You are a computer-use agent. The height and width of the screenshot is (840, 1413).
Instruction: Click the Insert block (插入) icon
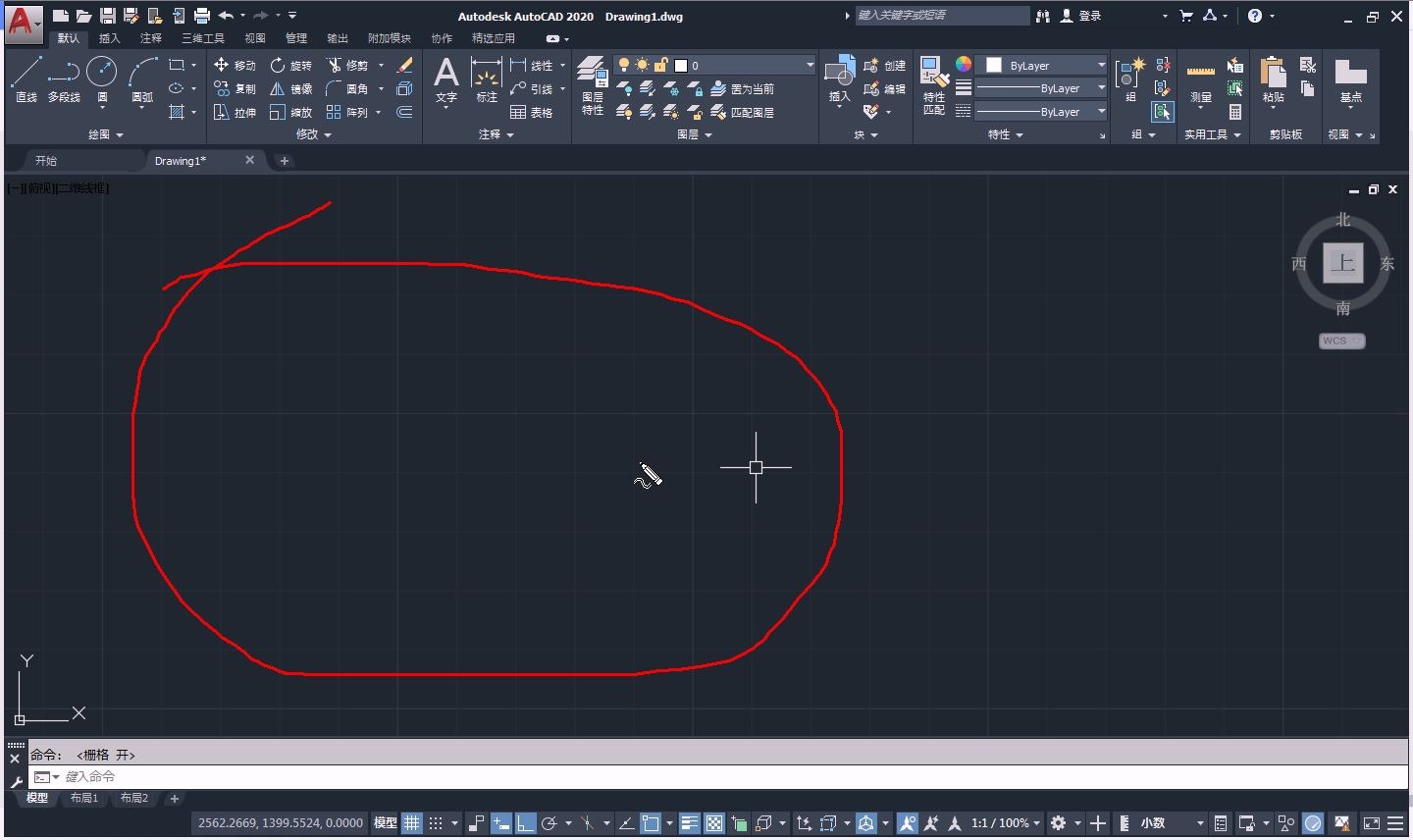point(839,79)
